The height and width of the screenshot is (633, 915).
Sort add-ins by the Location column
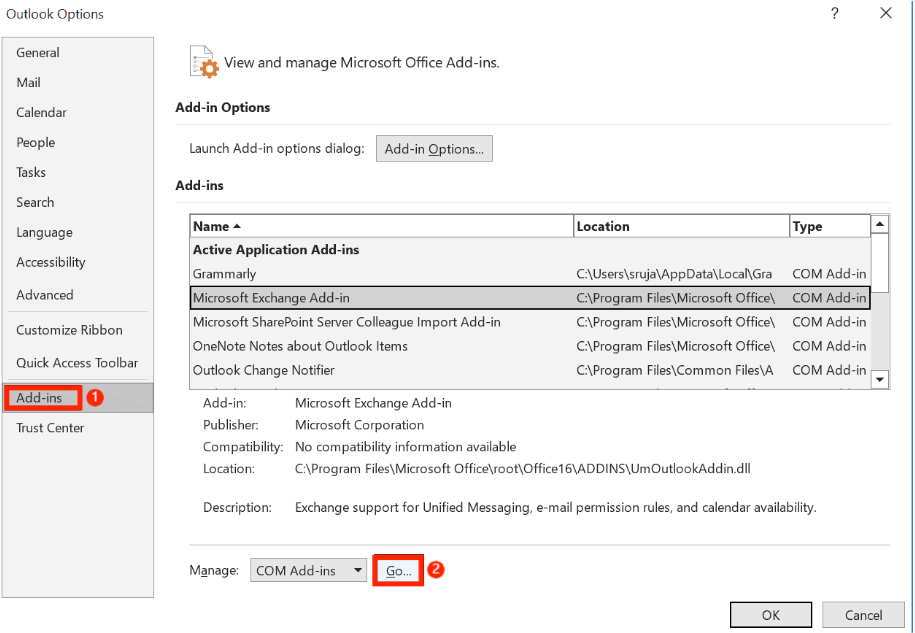[681, 226]
